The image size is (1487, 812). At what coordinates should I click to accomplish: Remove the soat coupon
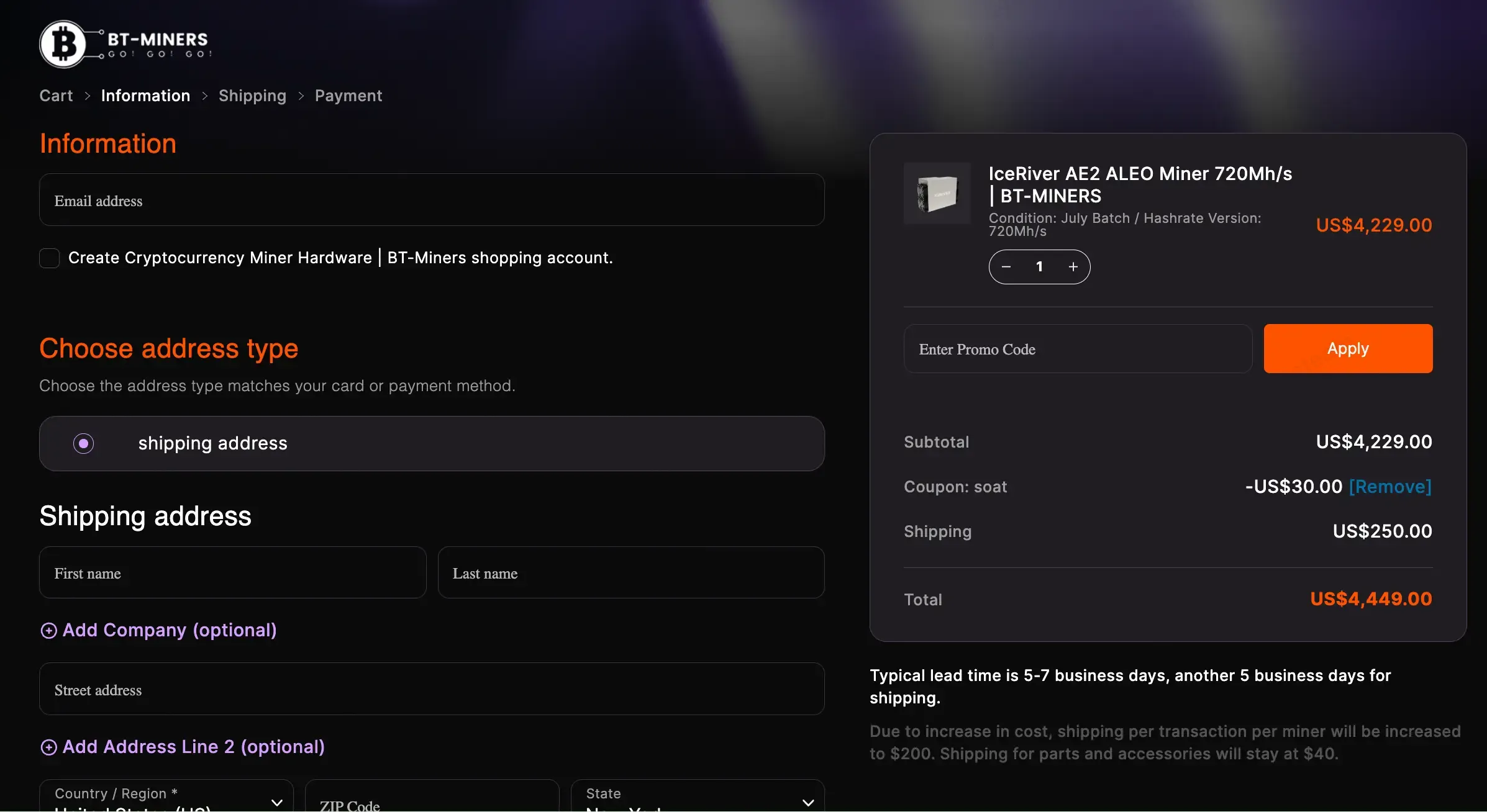point(1390,487)
